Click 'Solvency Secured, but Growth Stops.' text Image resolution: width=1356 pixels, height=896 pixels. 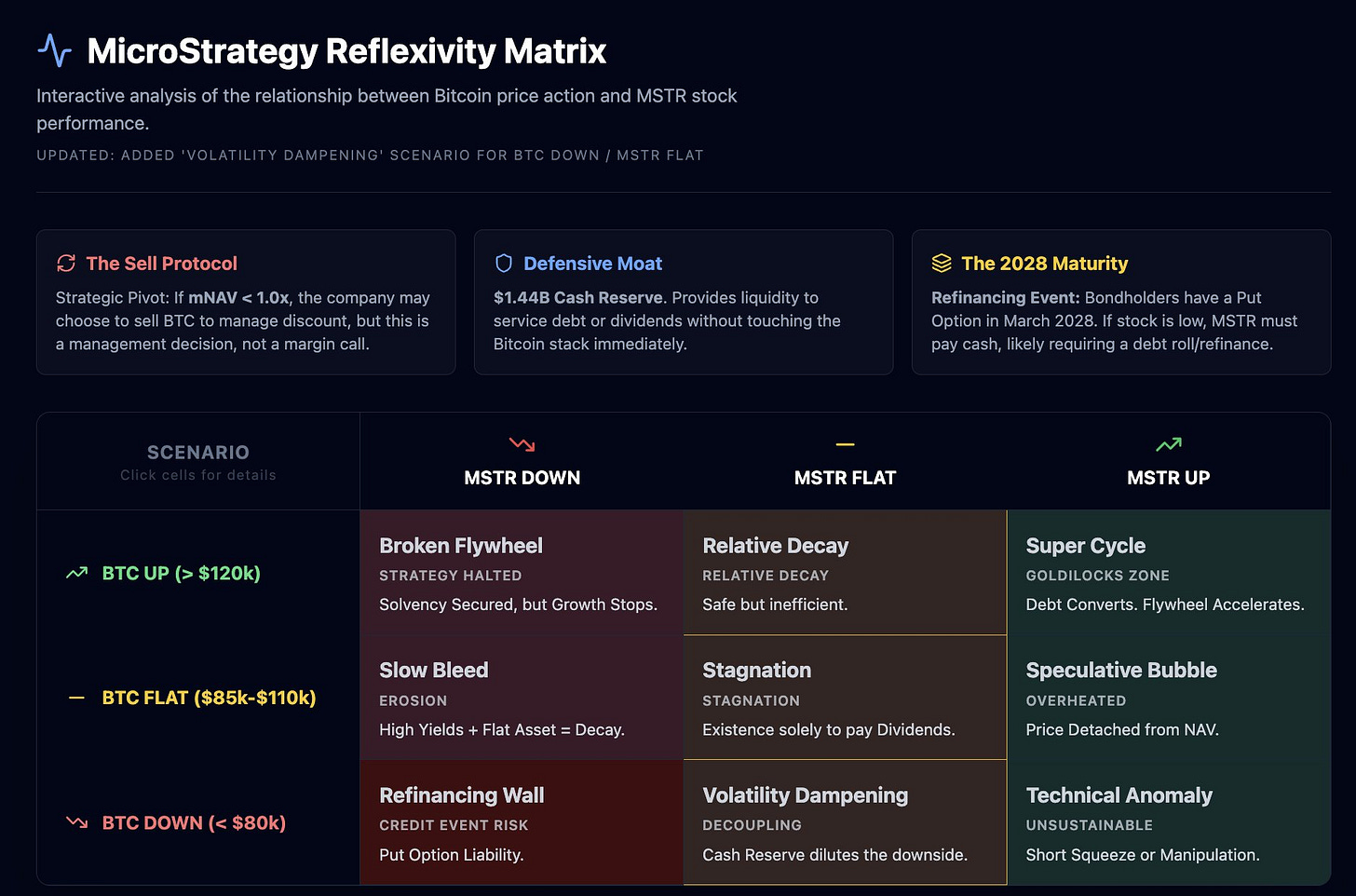click(x=518, y=604)
